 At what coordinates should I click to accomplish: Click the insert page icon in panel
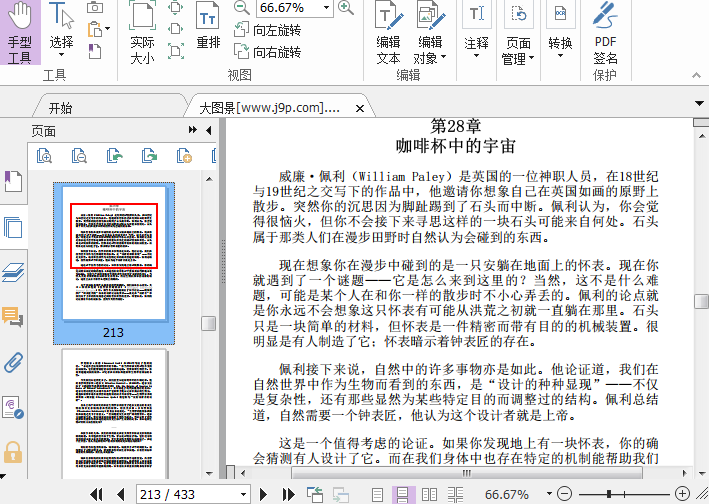(x=184, y=156)
